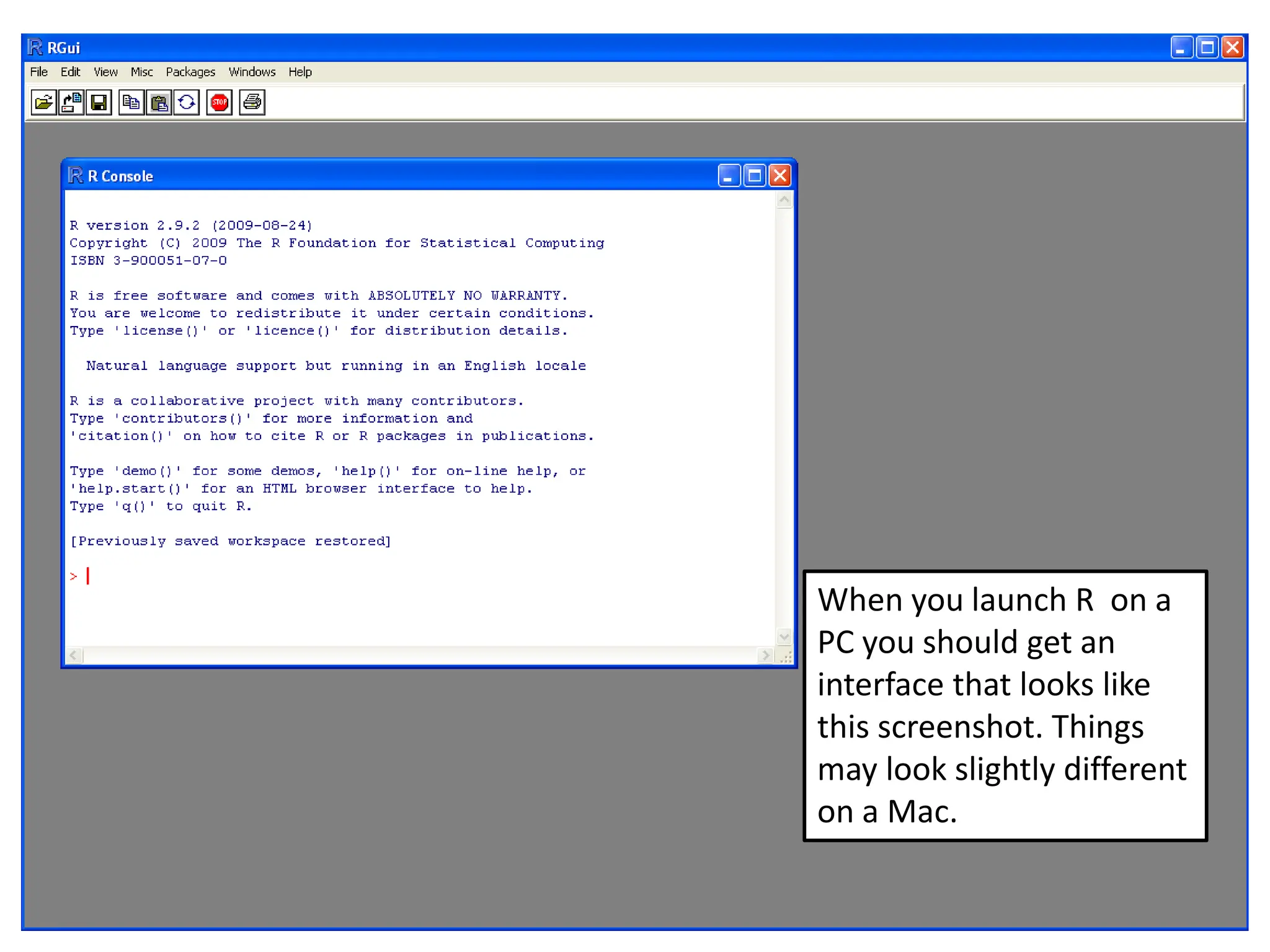Click the 'R version 2.9.2' line
The width and height of the screenshot is (1270, 952).
tap(191, 226)
